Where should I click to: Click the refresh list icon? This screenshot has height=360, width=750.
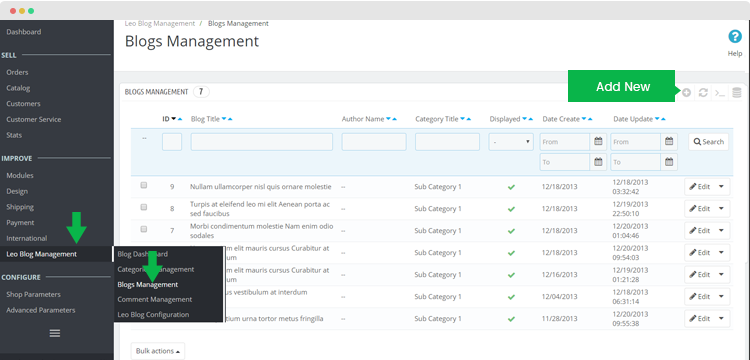(703, 93)
